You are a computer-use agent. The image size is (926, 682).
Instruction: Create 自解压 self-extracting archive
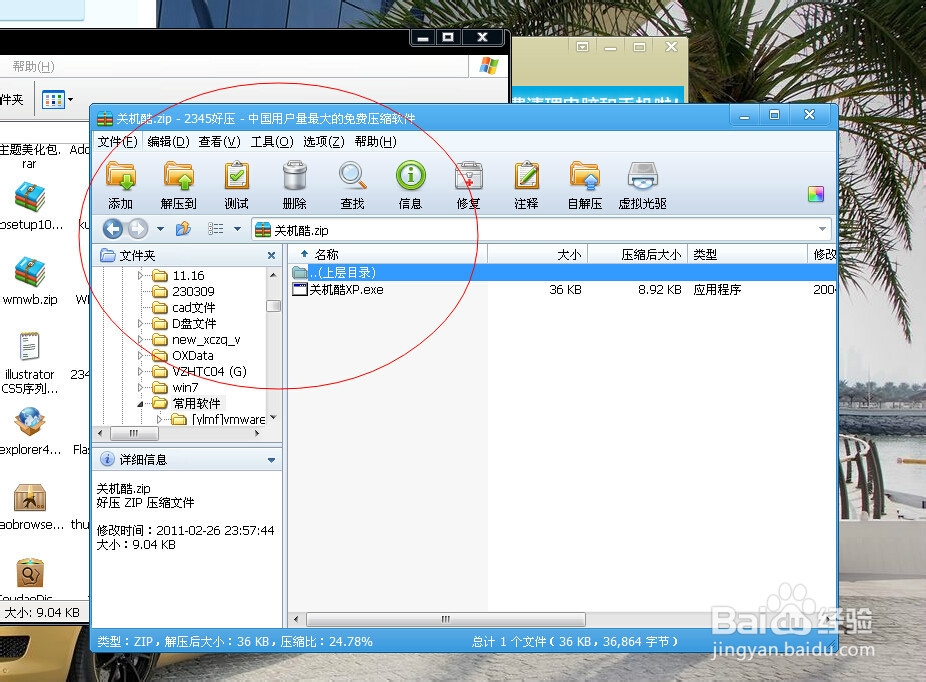coord(585,185)
